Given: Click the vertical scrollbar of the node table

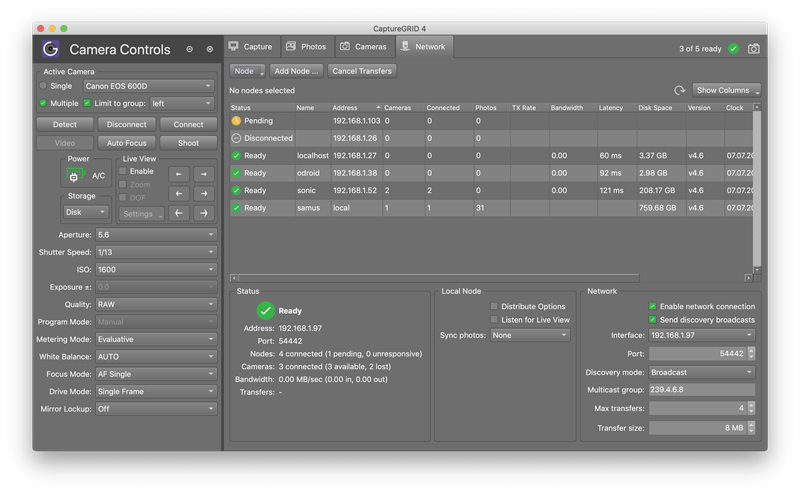Looking at the screenshot, I should [757, 187].
